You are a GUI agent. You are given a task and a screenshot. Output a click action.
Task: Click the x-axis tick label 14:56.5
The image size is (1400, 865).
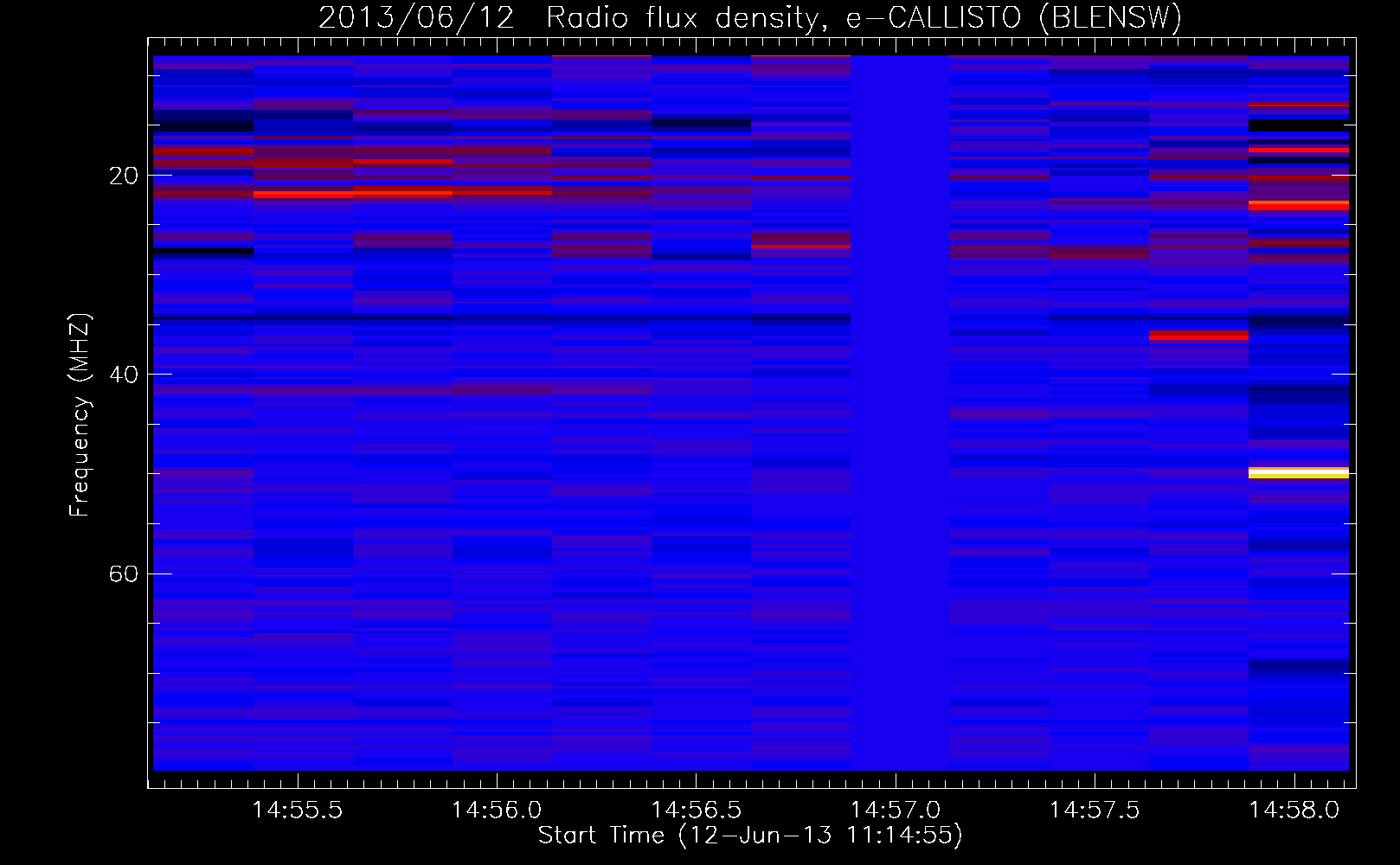tap(696, 811)
